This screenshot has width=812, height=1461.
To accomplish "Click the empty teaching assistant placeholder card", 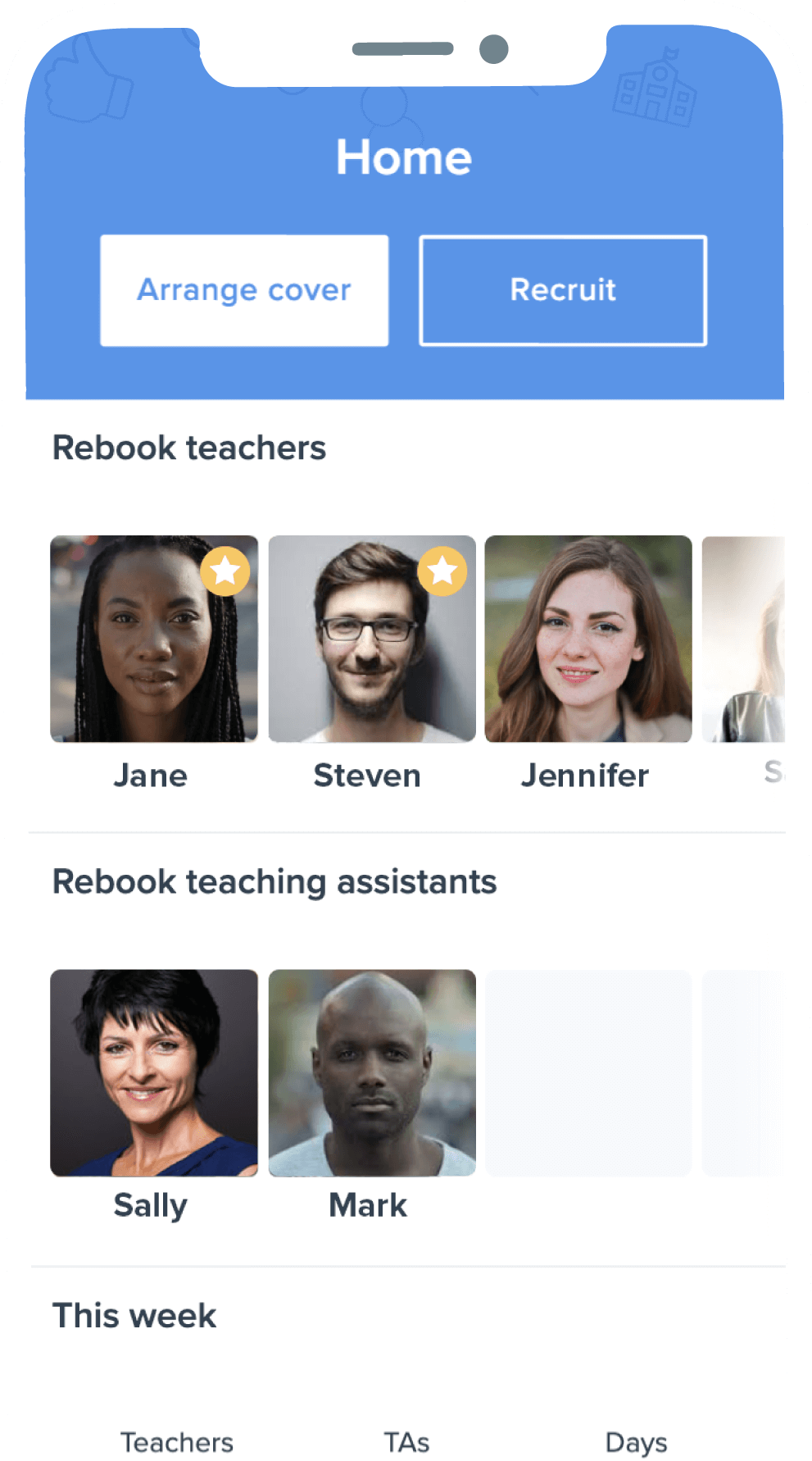I will coord(588,1072).
